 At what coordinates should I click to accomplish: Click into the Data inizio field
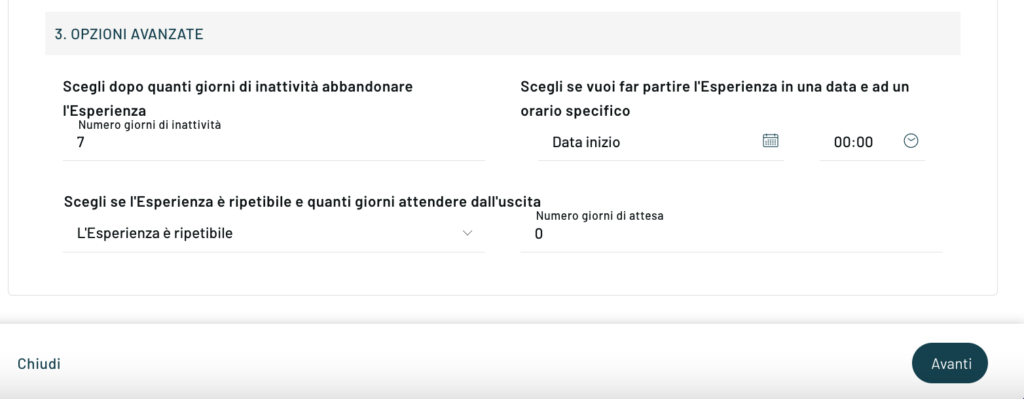click(x=661, y=142)
